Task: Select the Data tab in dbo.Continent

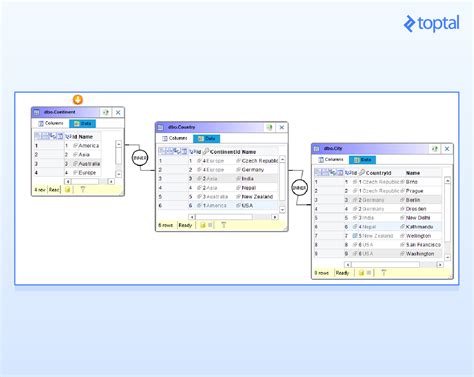Action: click(82, 124)
